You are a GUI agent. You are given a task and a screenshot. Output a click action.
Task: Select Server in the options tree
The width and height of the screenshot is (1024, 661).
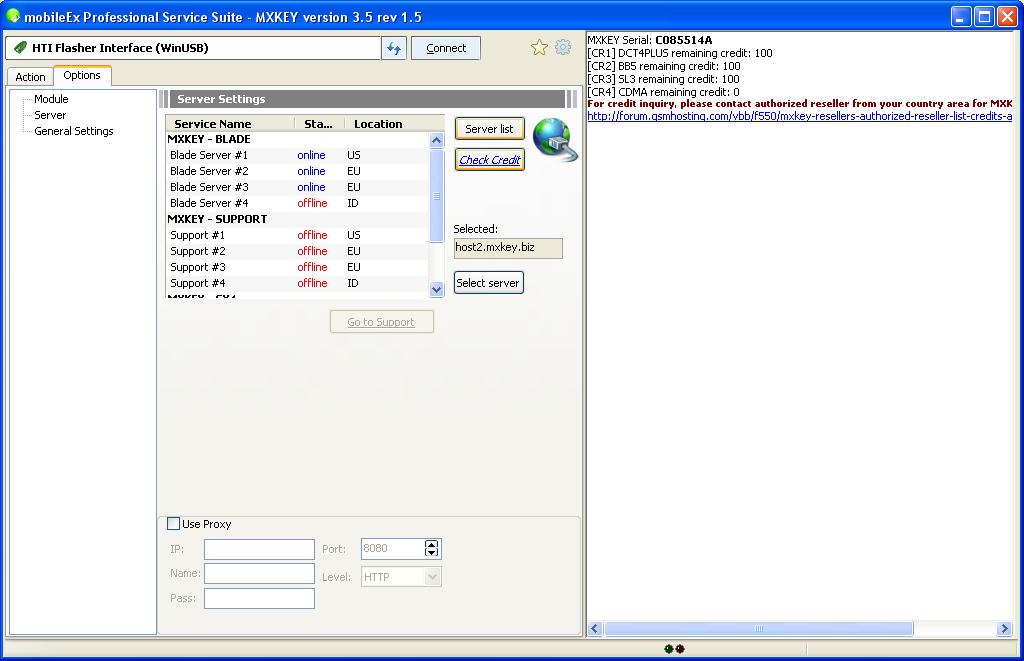(x=50, y=115)
